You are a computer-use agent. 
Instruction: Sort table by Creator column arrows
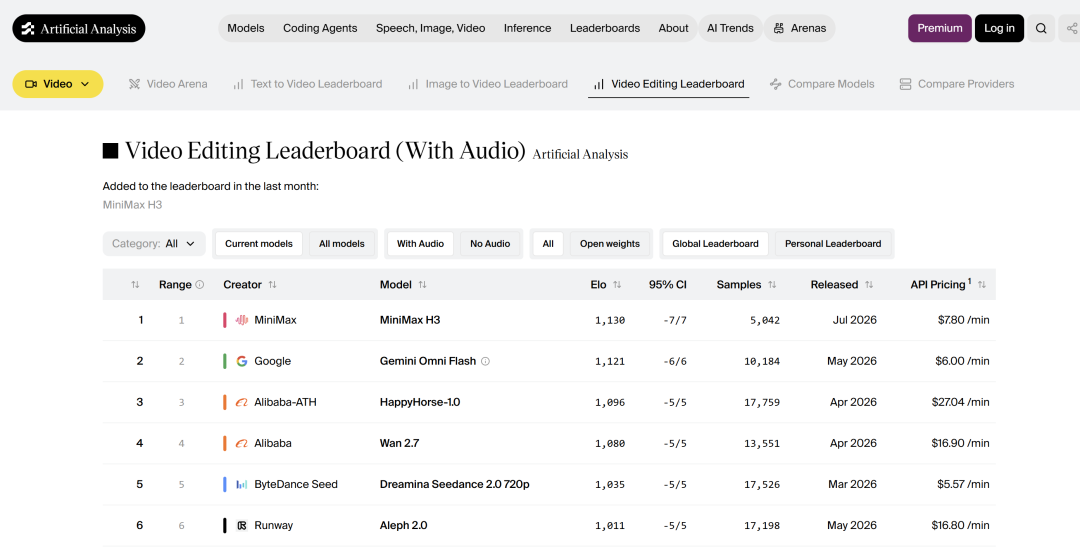pyautogui.click(x=272, y=284)
